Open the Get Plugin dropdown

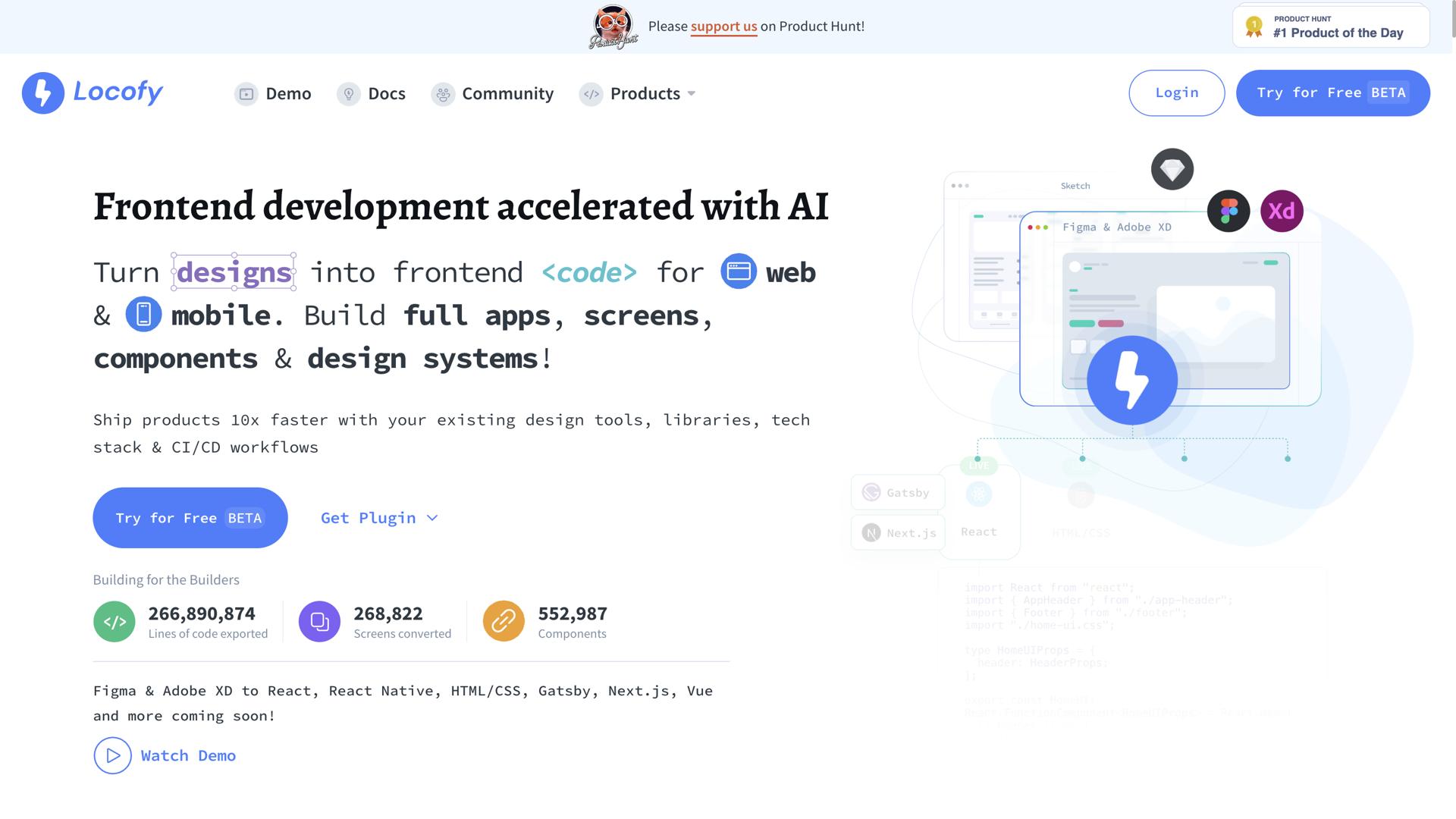point(379,518)
